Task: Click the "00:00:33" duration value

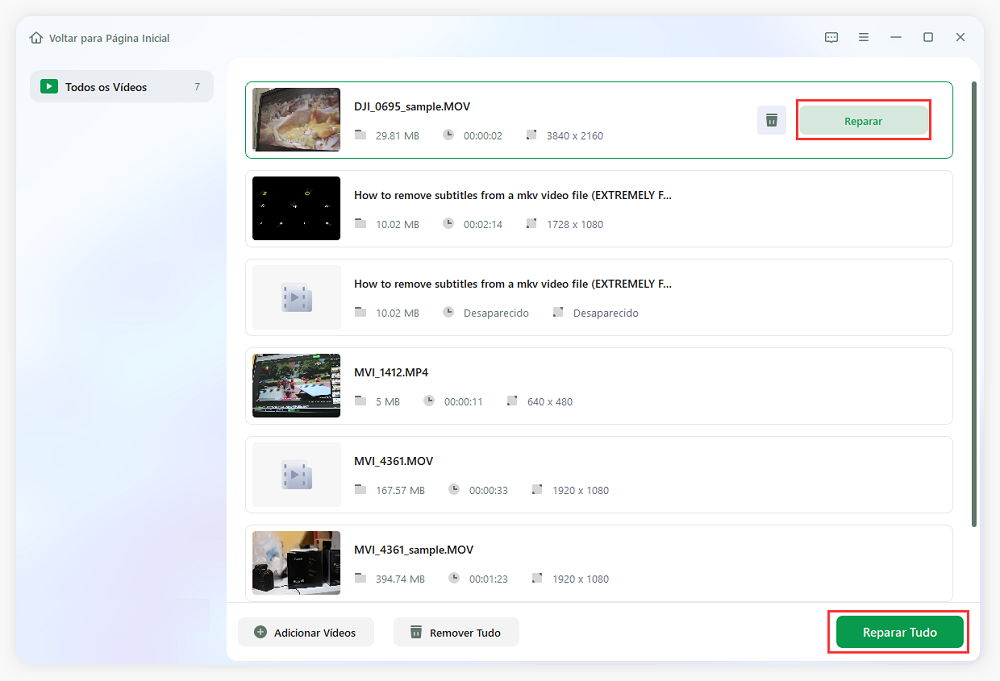Action: click(x=489, y=490)
